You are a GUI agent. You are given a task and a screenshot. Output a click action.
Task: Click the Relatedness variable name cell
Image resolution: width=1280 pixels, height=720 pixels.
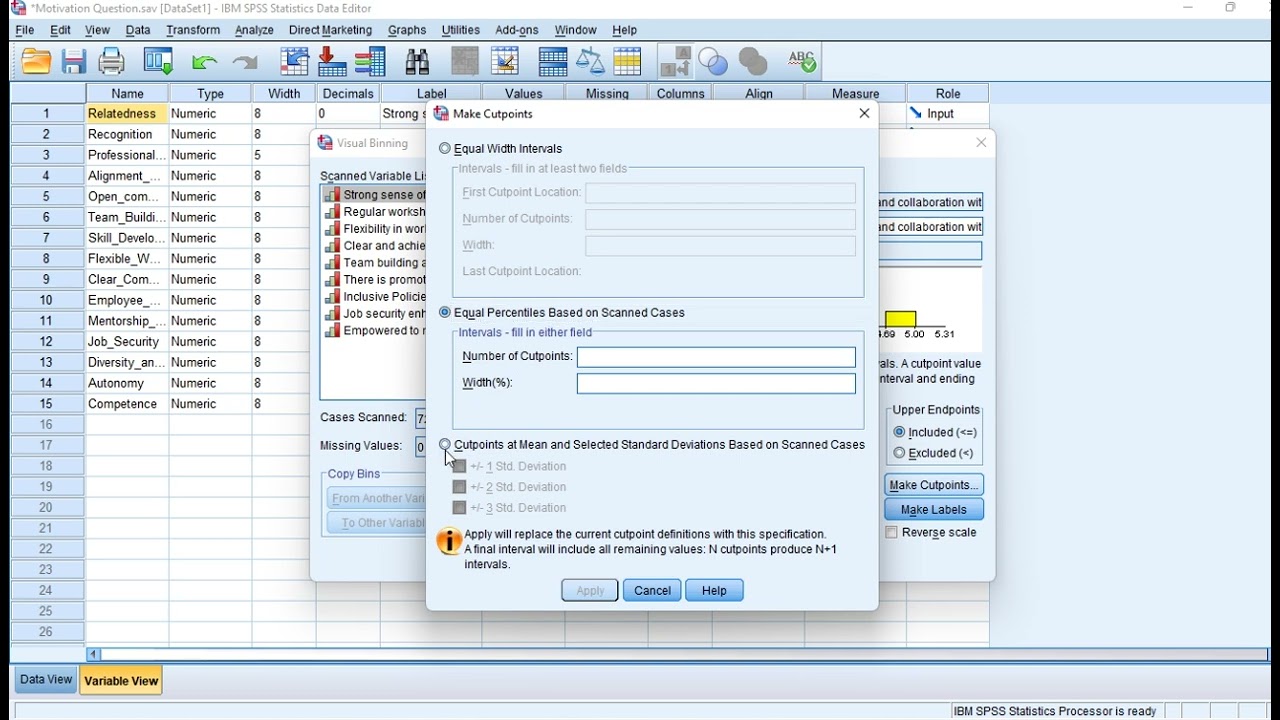point(127,114)
